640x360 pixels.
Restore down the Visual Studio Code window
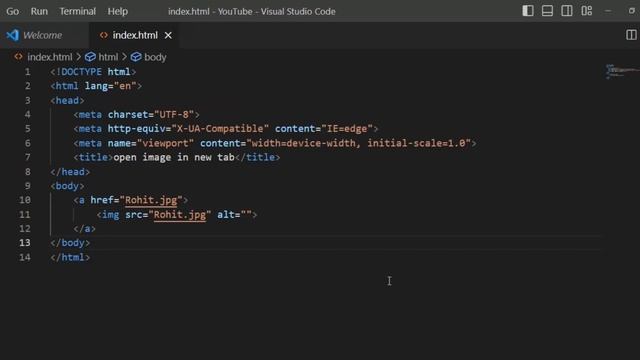coord(631,11)
